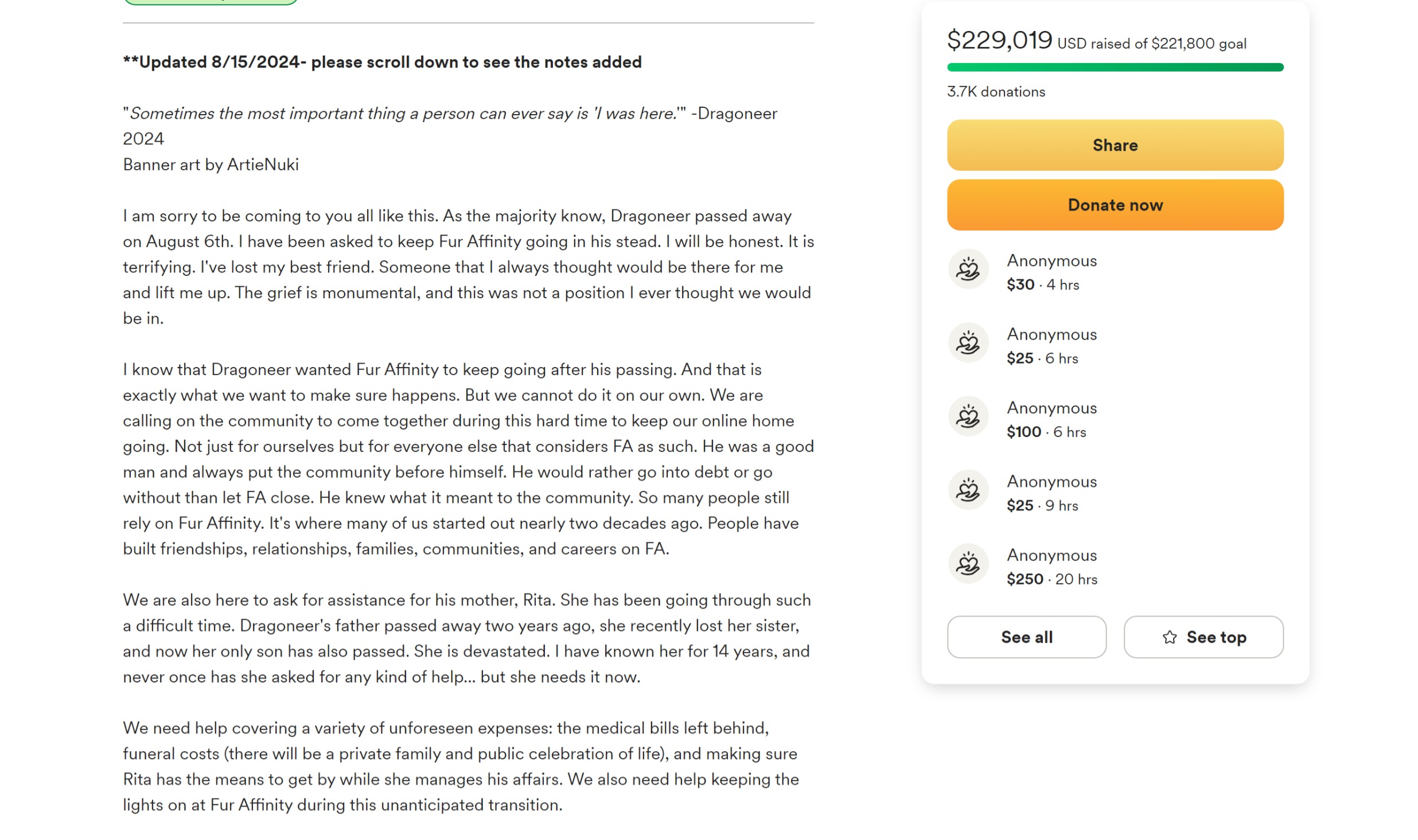
Task: Click the Donate now button
Action: [x=1115, y=205]
